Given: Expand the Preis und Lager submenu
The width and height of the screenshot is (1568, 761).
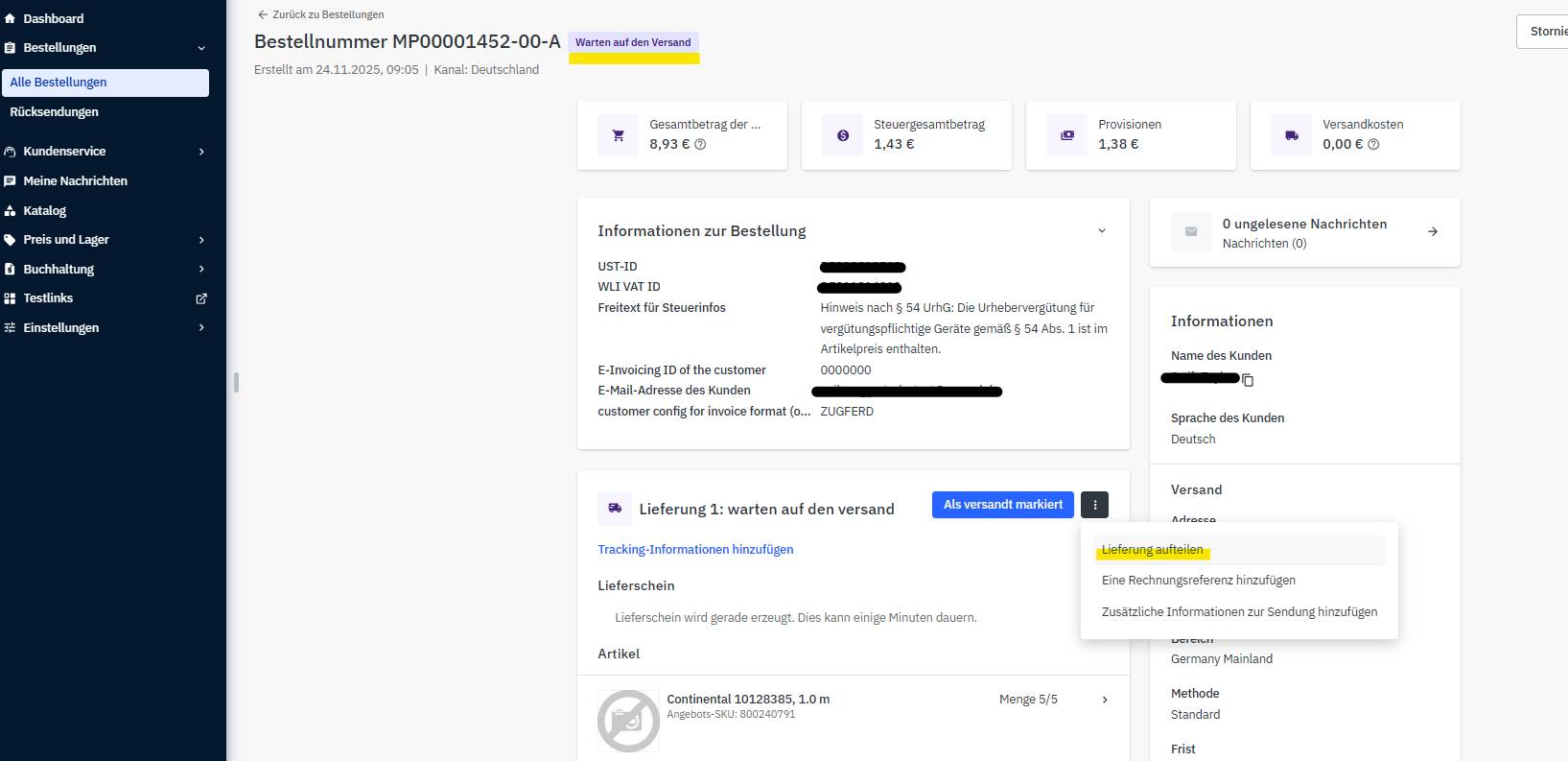Looking at the screenshot, I should tap(201, 240).
